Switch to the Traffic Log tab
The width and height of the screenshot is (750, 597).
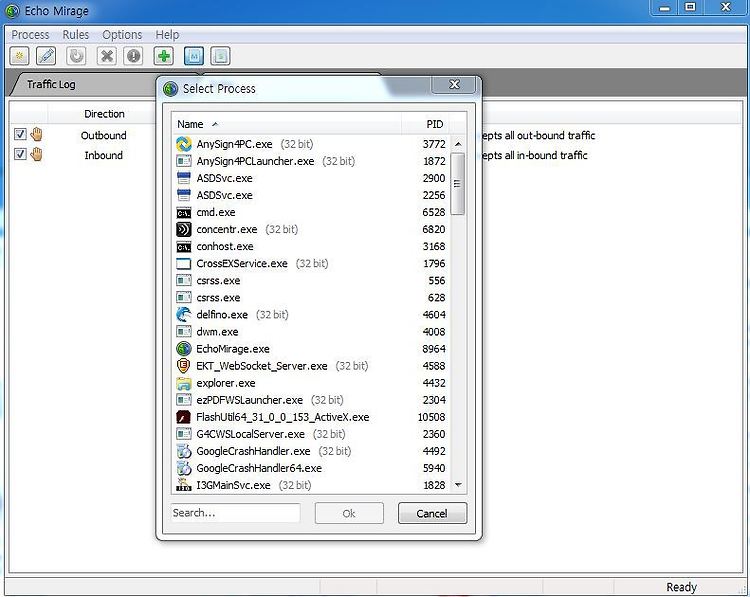click(51, 85)
